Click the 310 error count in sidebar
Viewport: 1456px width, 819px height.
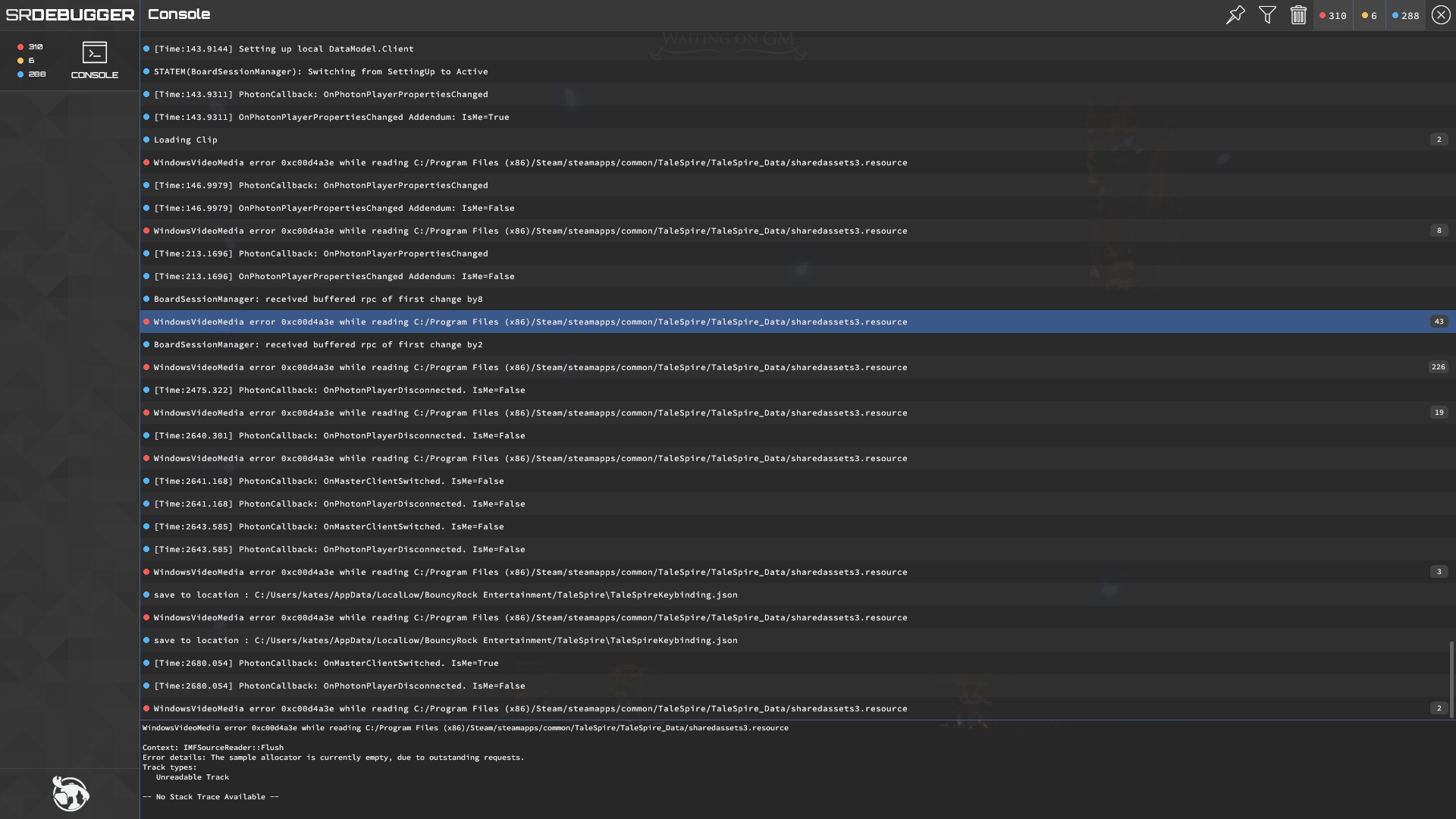(30, 47)
